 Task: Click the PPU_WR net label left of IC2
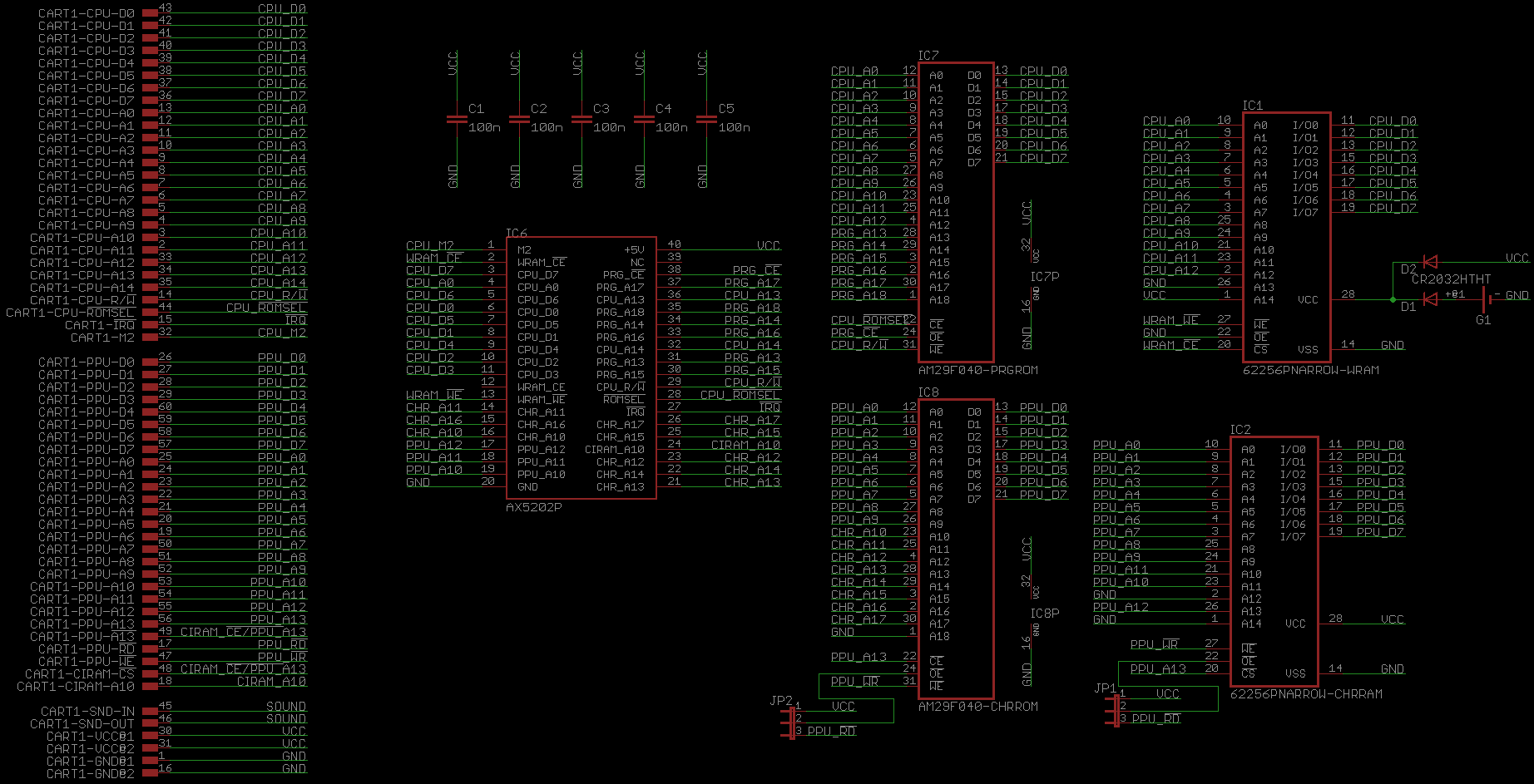pos(1154,644)
